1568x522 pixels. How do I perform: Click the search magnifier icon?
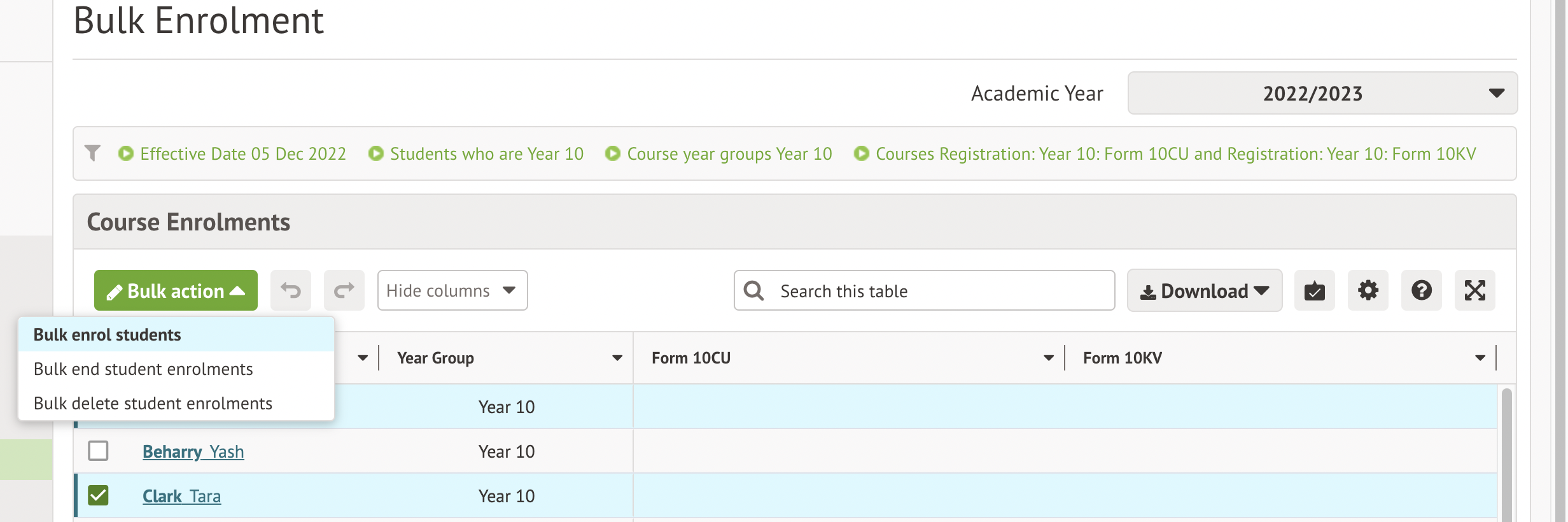tap(754, 291)
